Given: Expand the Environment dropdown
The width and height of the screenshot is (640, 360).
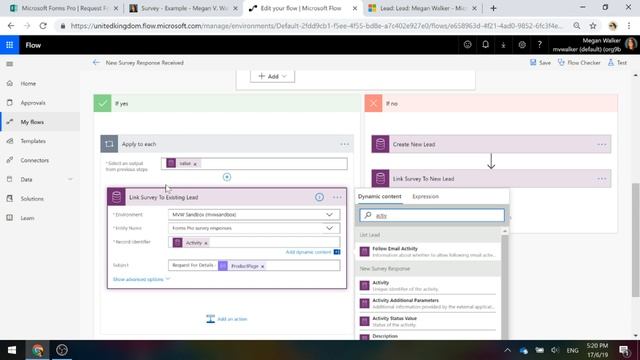Looking at the screenshot, I should point(329,214).
